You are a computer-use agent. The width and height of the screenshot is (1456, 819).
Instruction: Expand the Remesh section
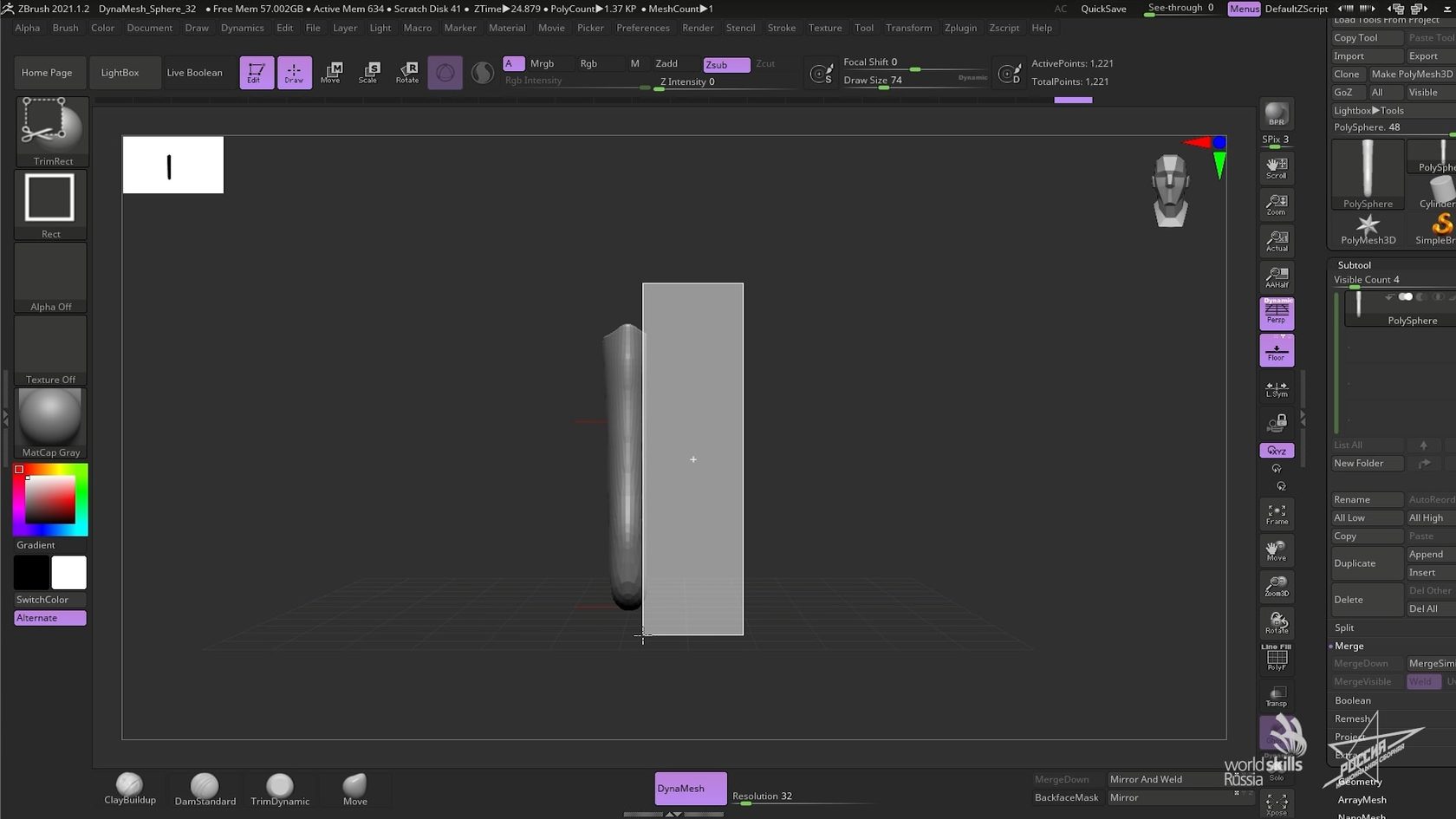click(x=1353, y=718)
